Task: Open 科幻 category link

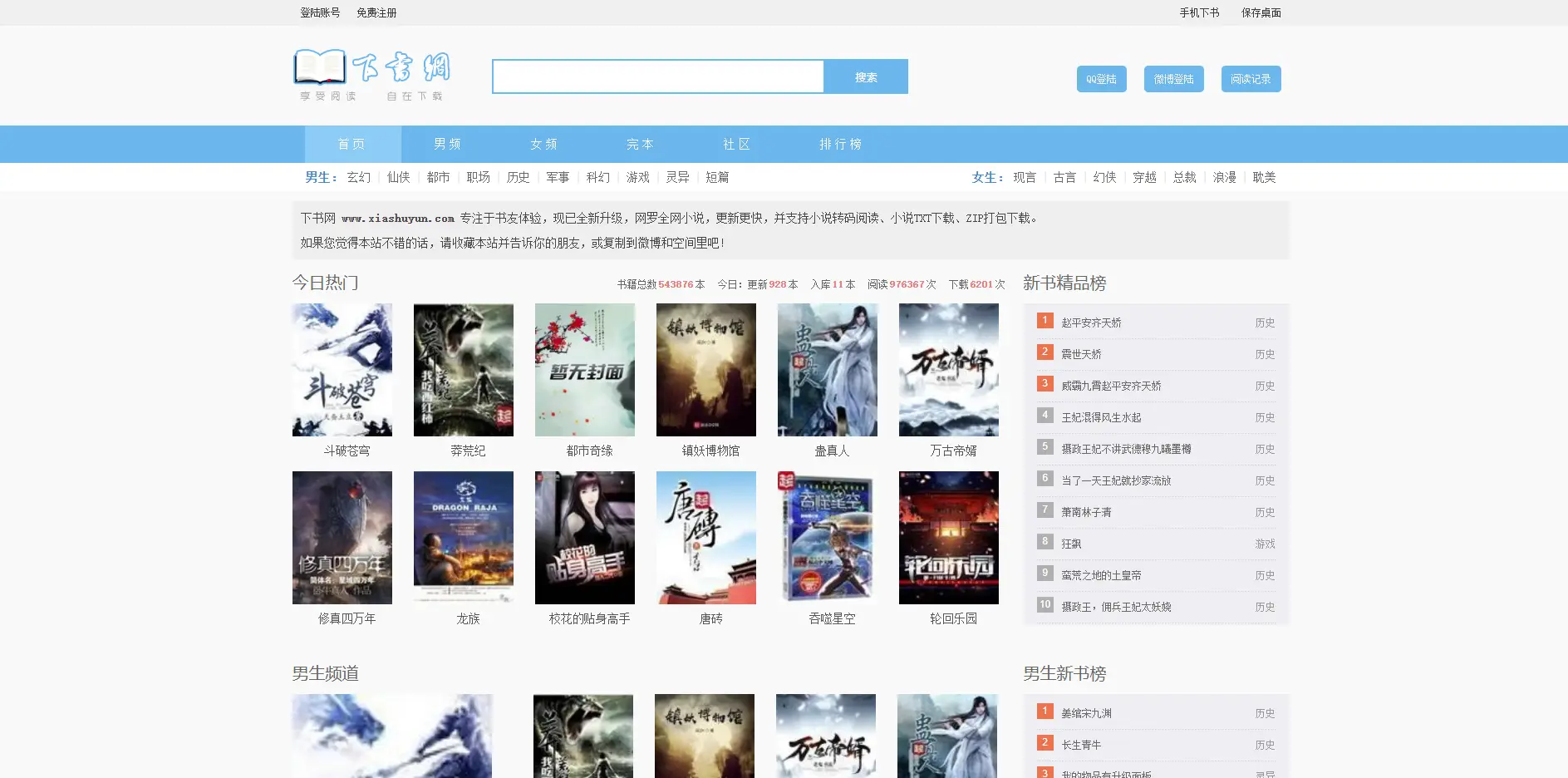Action: click(598, 177)
